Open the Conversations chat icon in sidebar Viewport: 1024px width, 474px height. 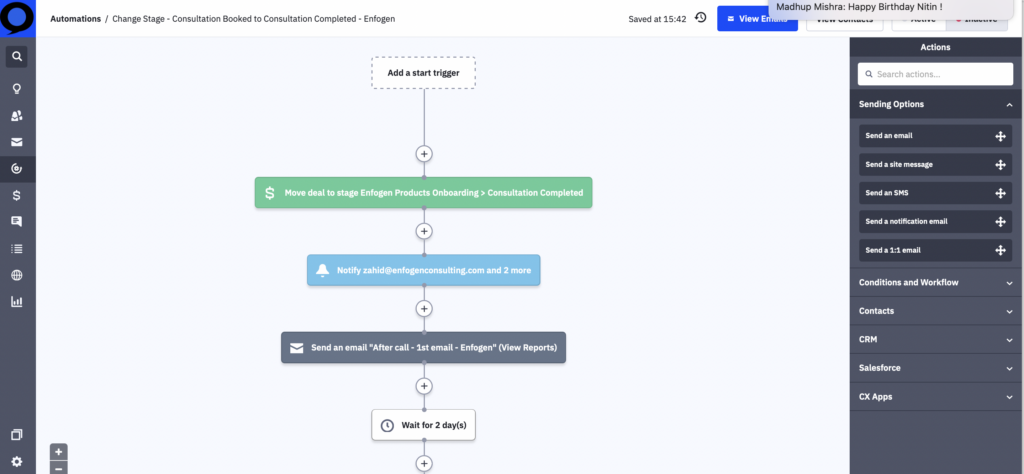[x=17, y=222]
